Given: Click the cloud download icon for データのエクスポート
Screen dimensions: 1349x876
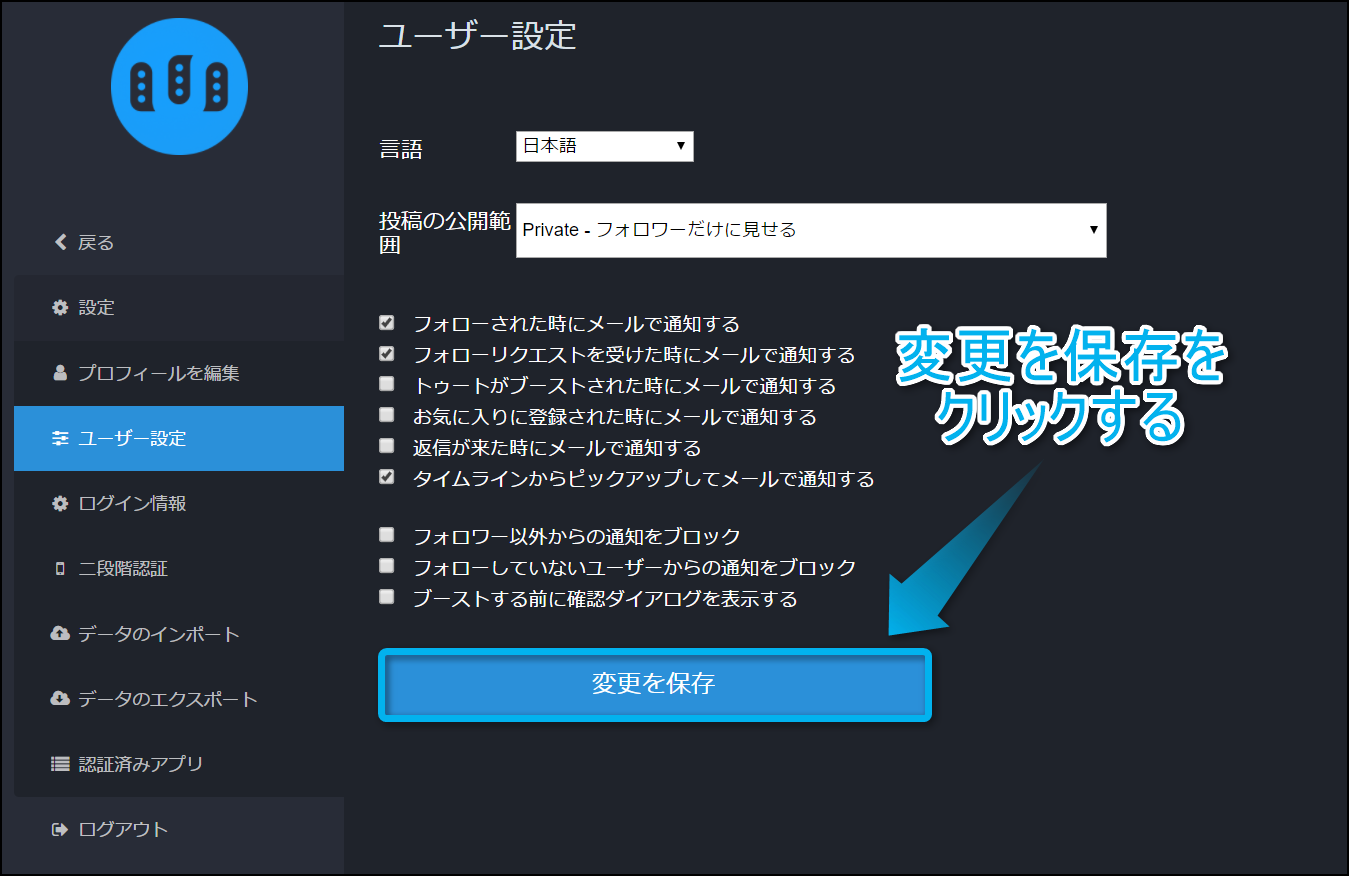Looking at the screenshot, I should 60,699.
